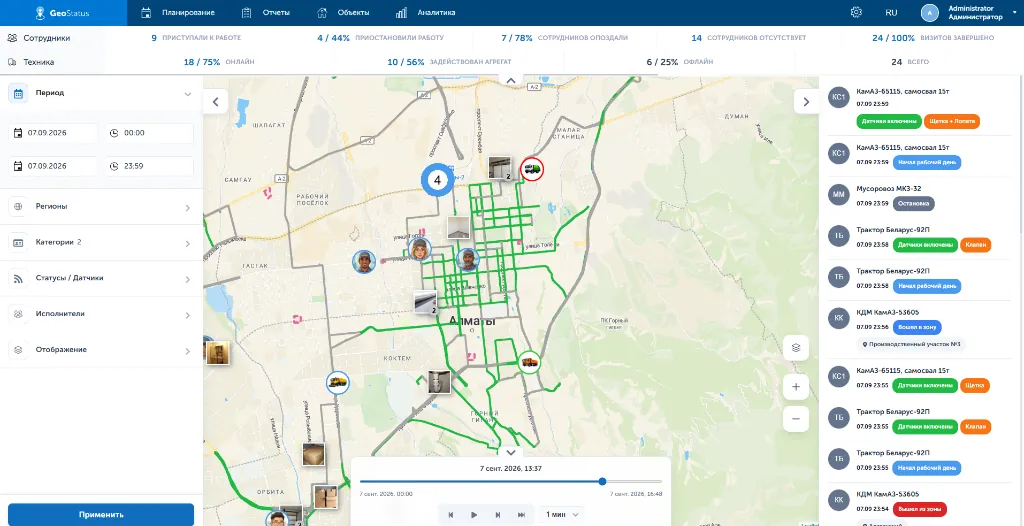Expand the Отображение section
This screenshot has height=526, width=1024.
[188, 352]
